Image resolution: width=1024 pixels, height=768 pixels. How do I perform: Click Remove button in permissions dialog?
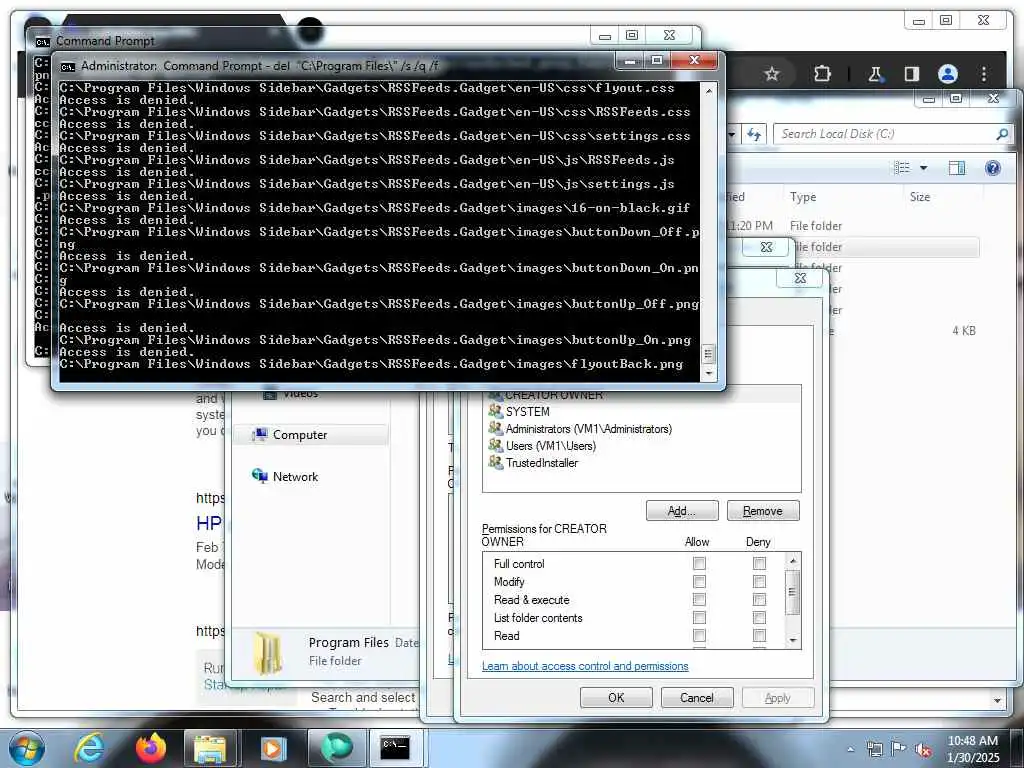763,511
